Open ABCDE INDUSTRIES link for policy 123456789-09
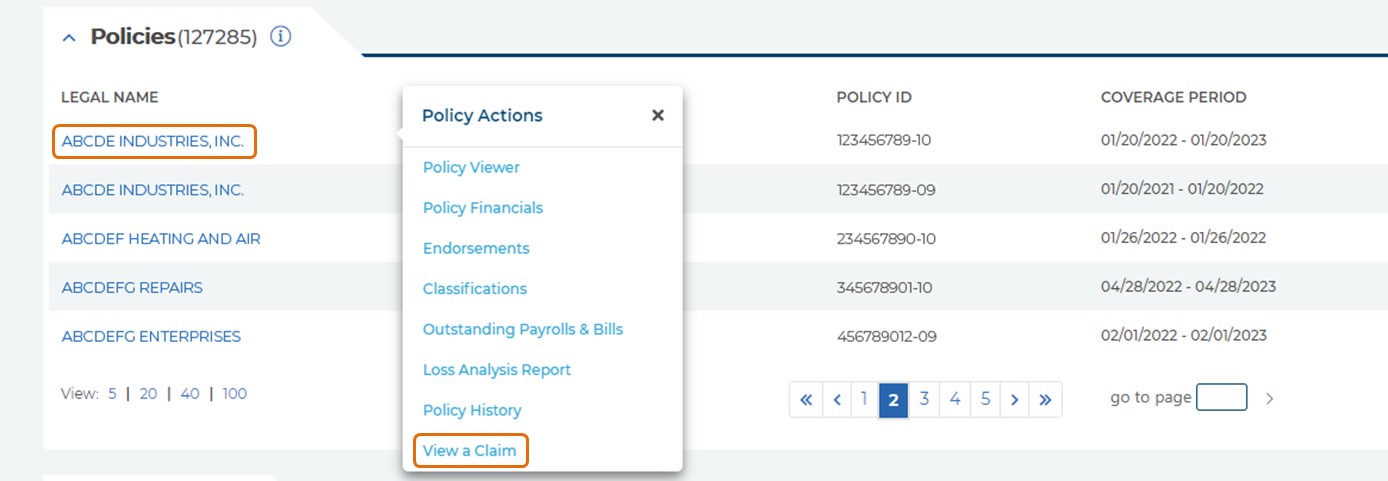The image size is (1388, 481). tap(153, 190)
